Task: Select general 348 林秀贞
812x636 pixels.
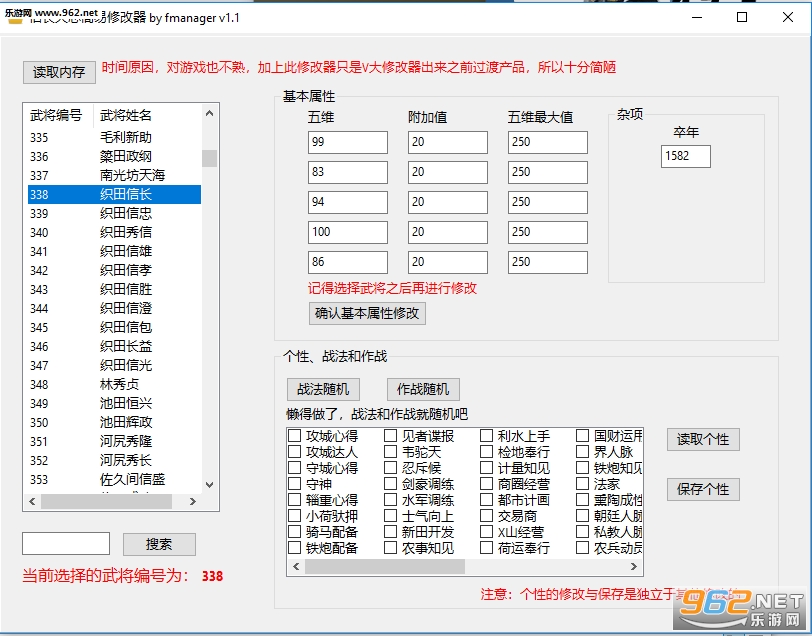Action: click(x=114, y=385)
